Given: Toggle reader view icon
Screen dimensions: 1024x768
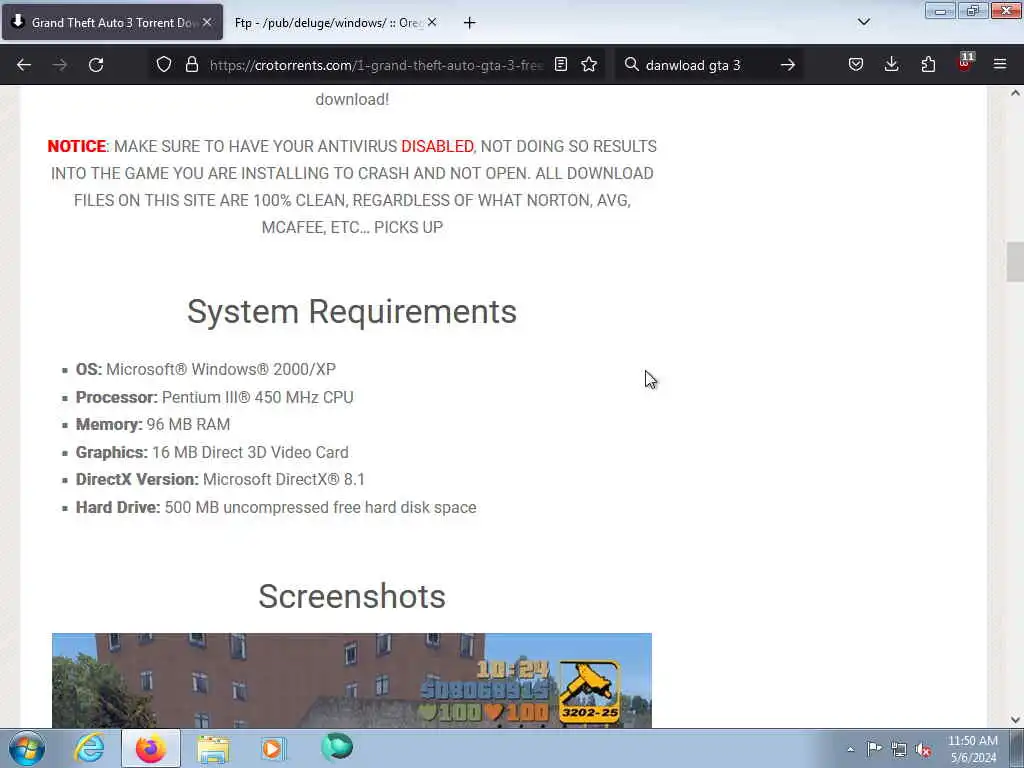Looking at the screenshot, I should 560,65.
